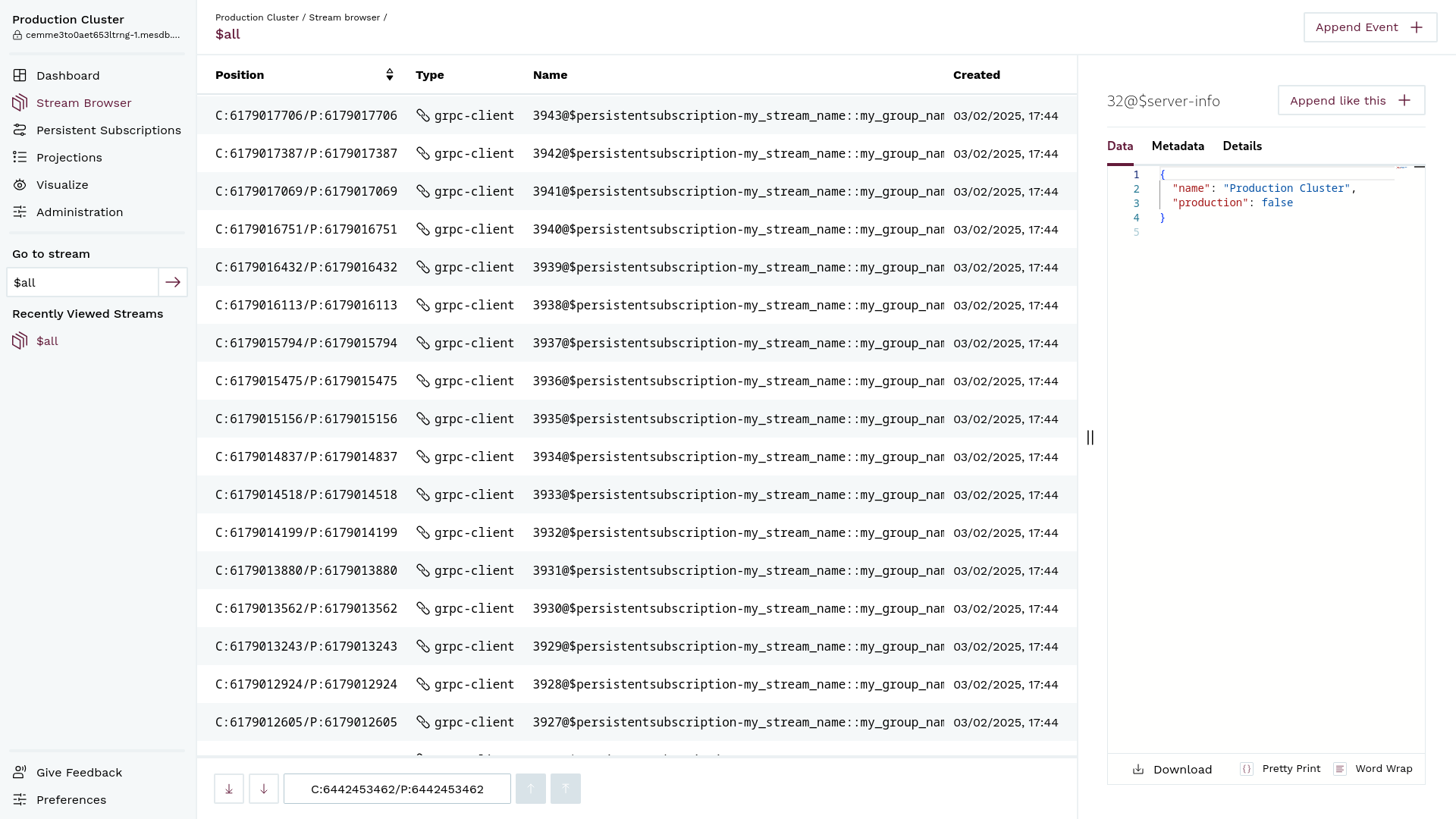The height and width of the screenshot is (819, 1456).
Task: Open the Visualize eye icon
Action: [x=20, y=185]
